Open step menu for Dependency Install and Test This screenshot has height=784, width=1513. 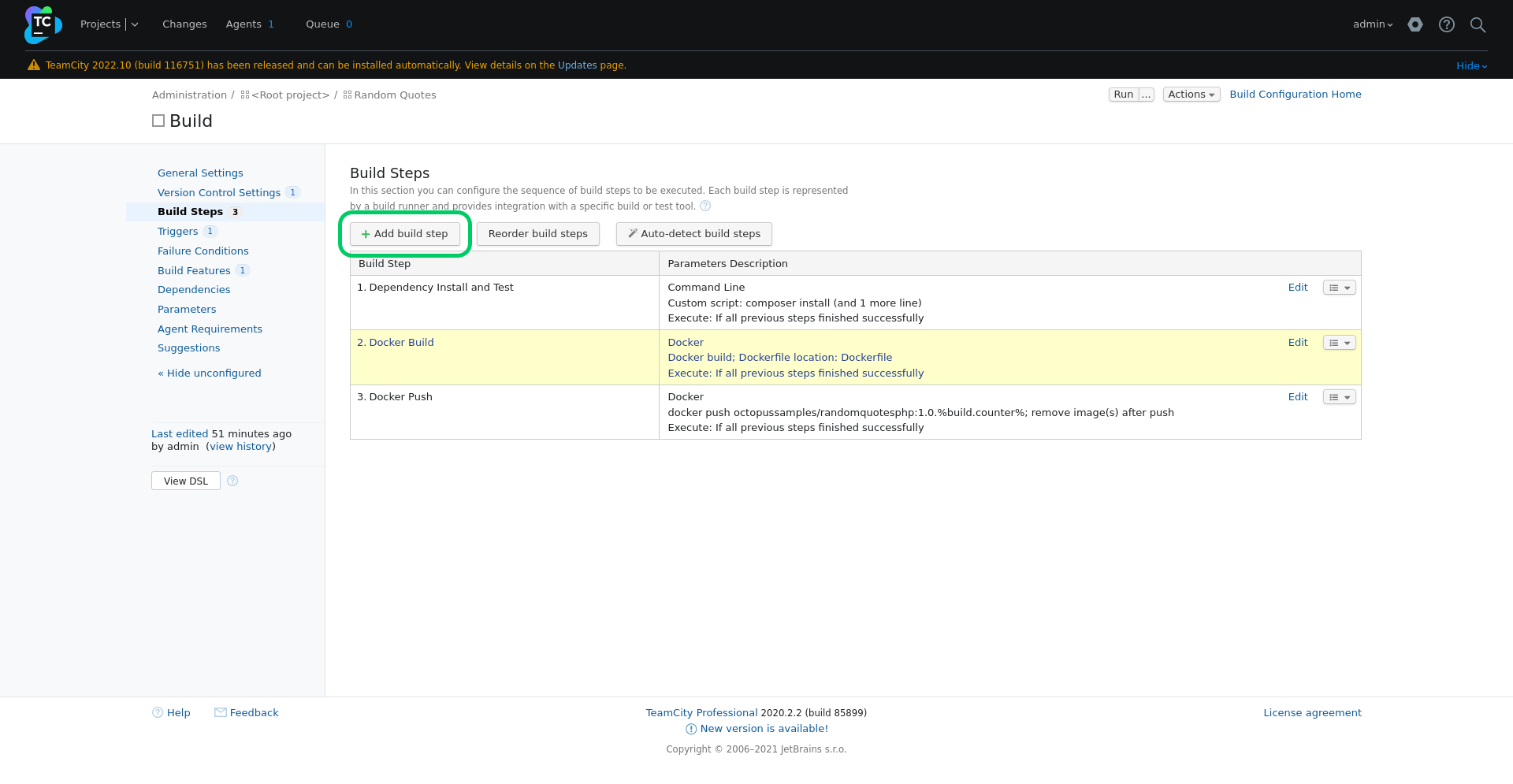click(1339, 288)
